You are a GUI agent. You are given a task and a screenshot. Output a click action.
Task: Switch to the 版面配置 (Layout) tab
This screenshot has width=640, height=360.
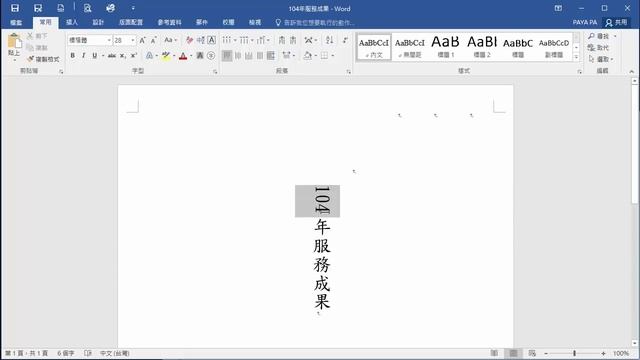coord(131,22)
